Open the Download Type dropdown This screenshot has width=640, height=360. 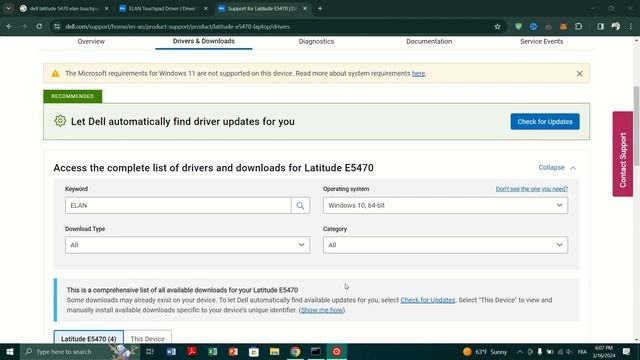click(187, 245)
